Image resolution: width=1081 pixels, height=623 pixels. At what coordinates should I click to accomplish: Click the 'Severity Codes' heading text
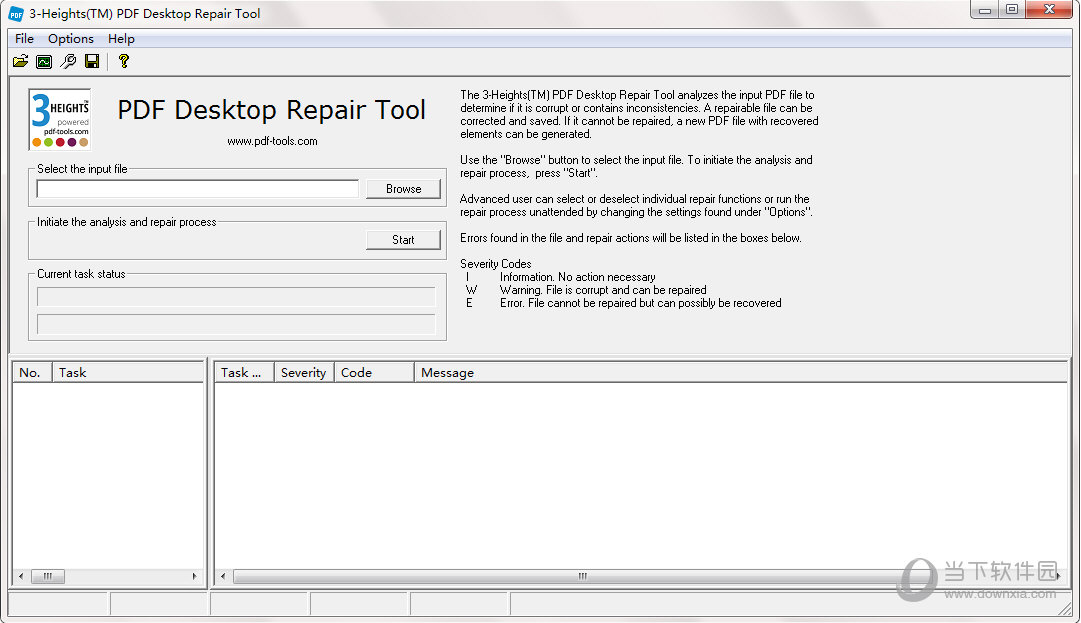coord(496,264)
